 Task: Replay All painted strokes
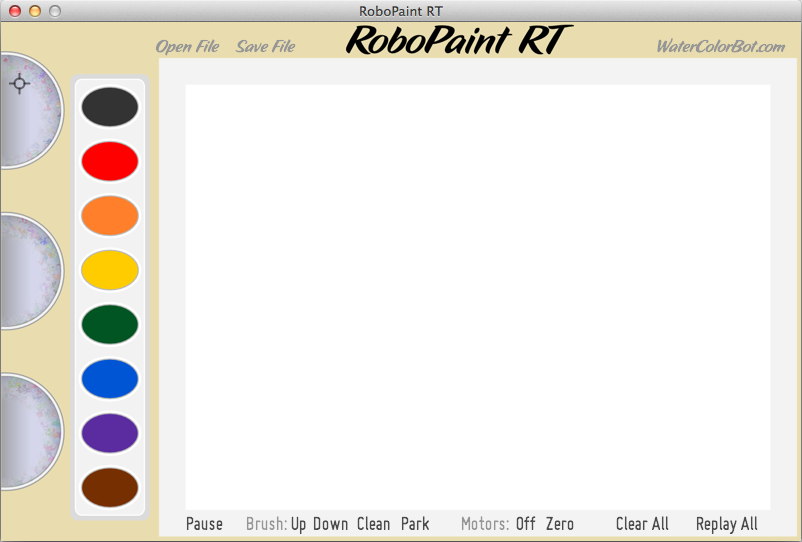coord(726,524)
